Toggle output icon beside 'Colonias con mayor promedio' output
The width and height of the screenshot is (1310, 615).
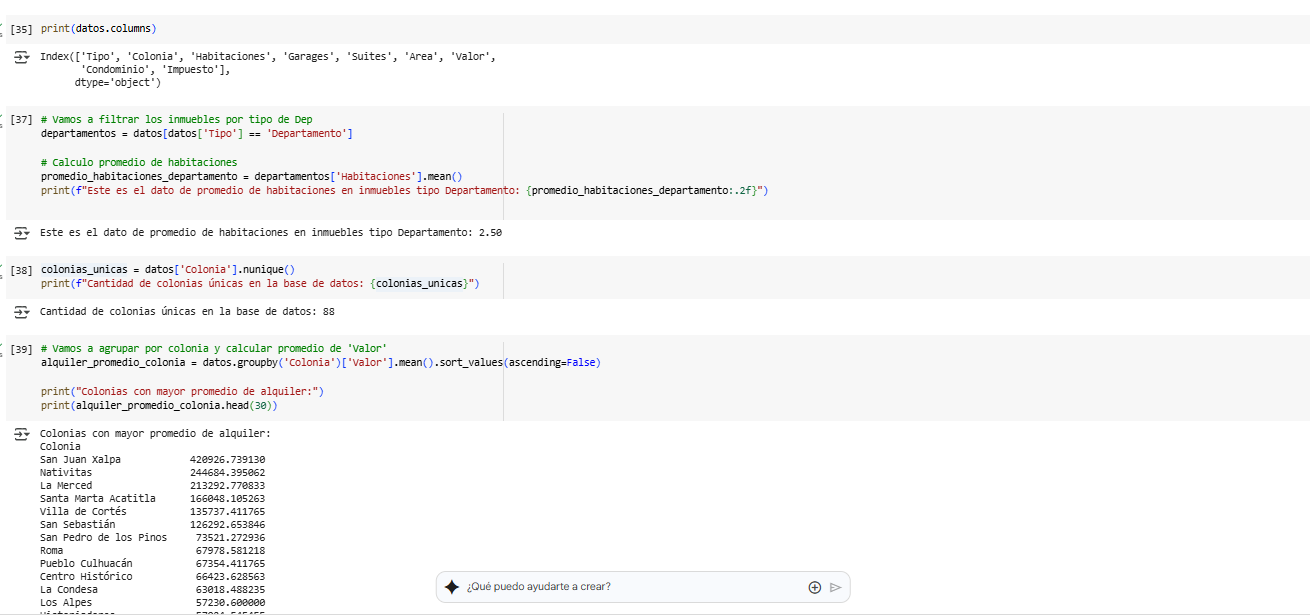pyautogui.click(x=20, y=435)
